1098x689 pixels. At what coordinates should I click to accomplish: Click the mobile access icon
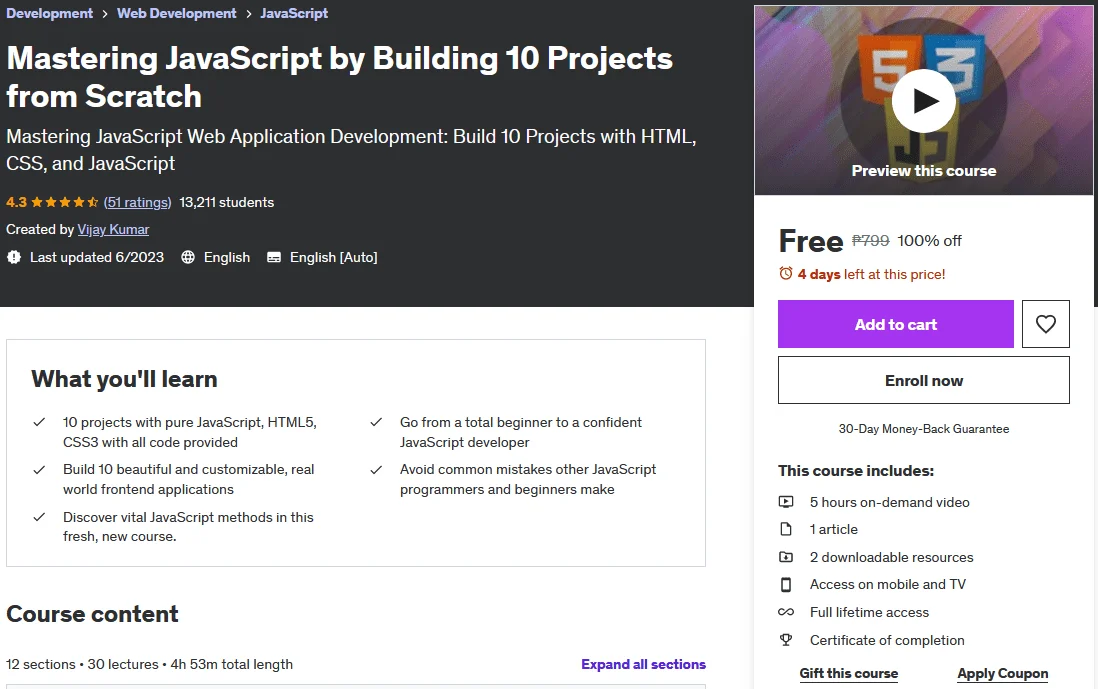(x=786, y=585)
